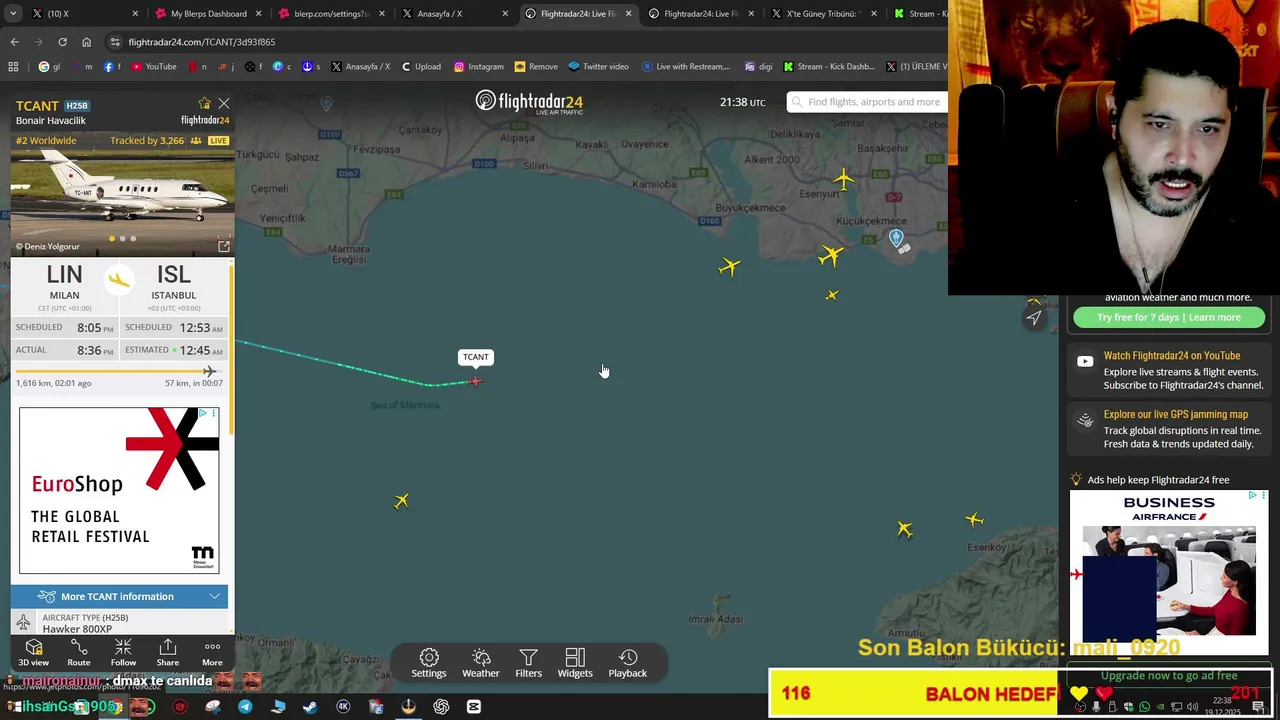Click the 21:38 UTC clock display

click(742, 102)
